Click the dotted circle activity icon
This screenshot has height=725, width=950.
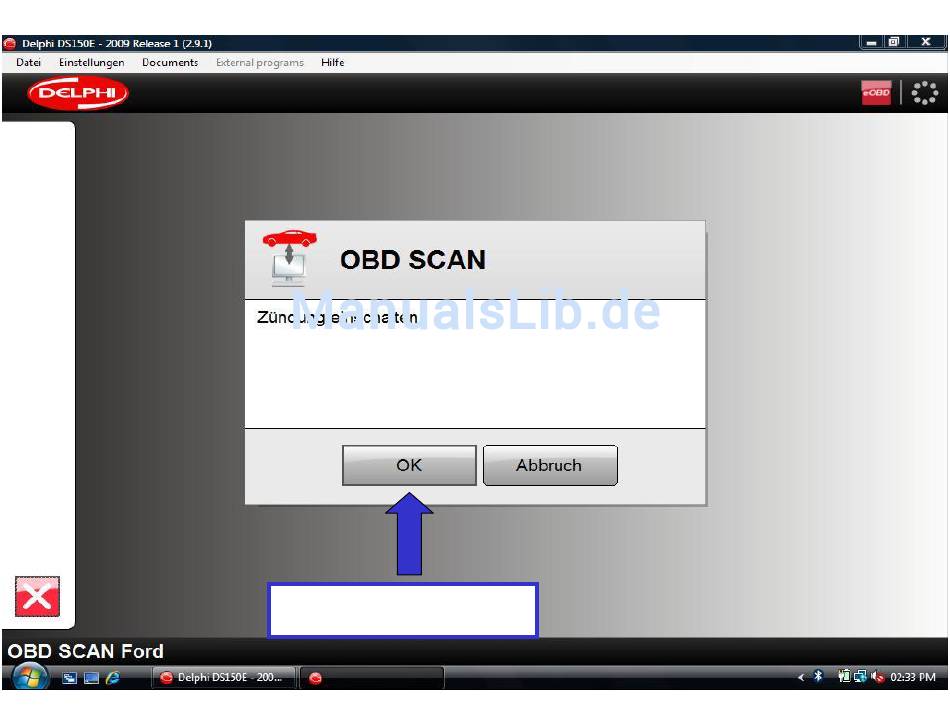925,93
